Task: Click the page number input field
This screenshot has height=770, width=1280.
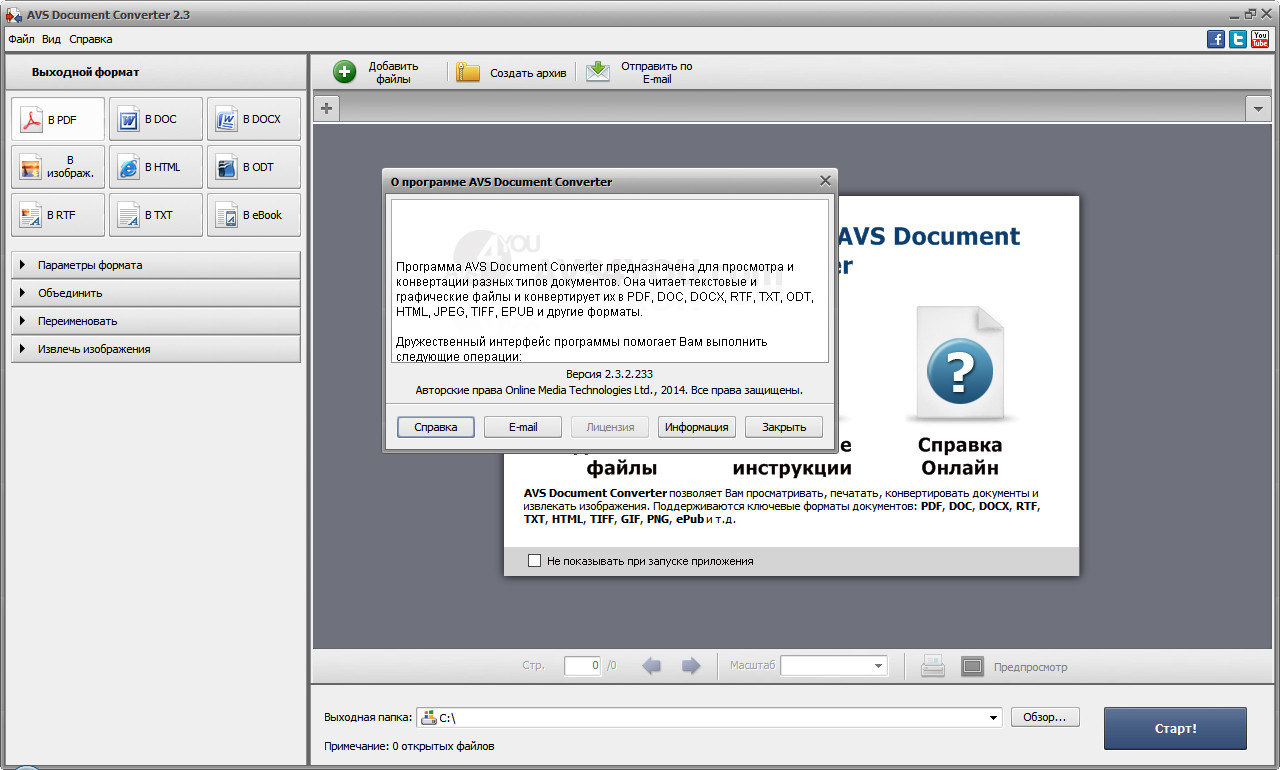Action: pos(582,666)
